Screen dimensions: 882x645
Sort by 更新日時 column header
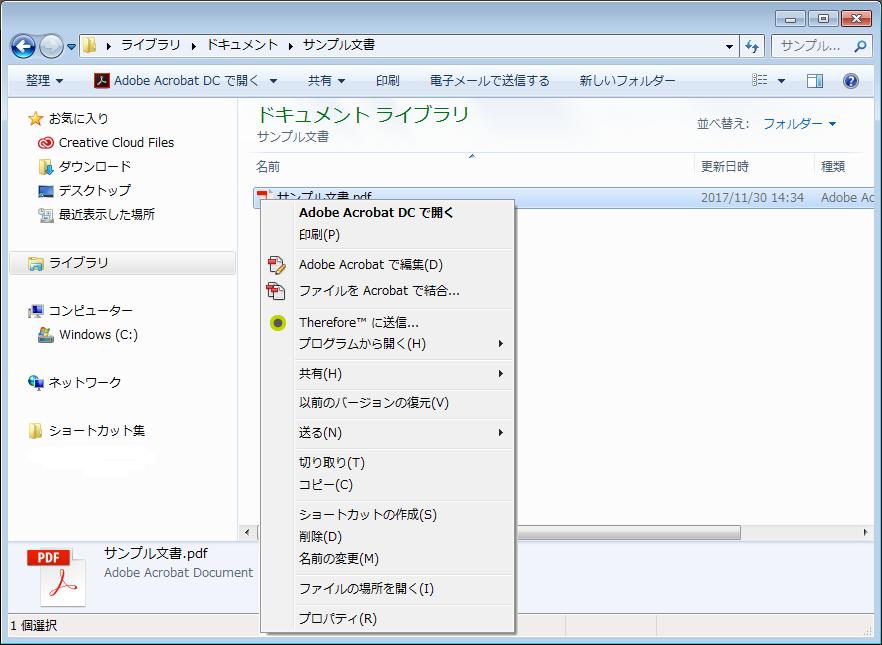[x=754, y=167]
